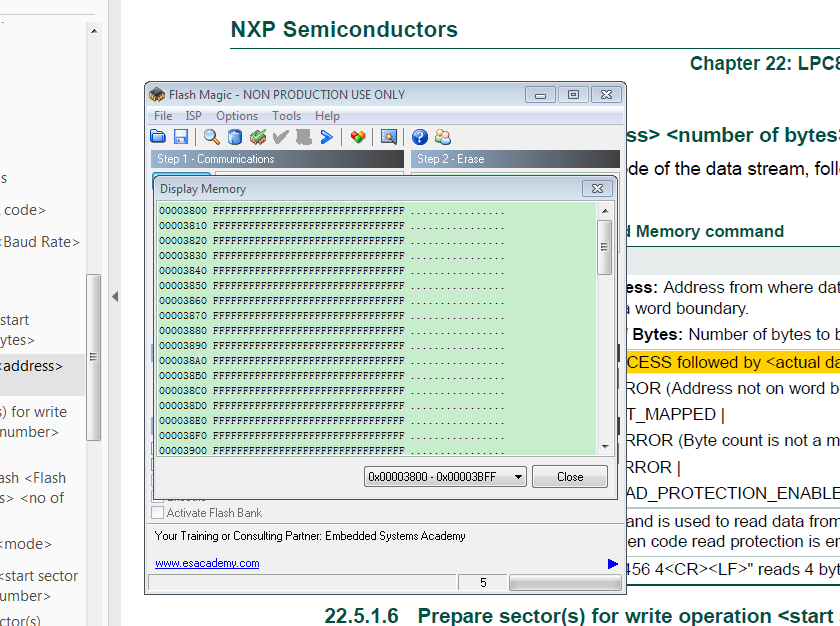
Task: Click the blue arrow Go To icon
Action: [327, 137]
